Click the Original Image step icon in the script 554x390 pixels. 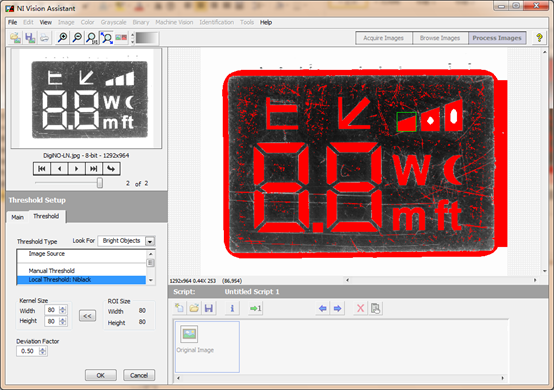click(189, 334)
